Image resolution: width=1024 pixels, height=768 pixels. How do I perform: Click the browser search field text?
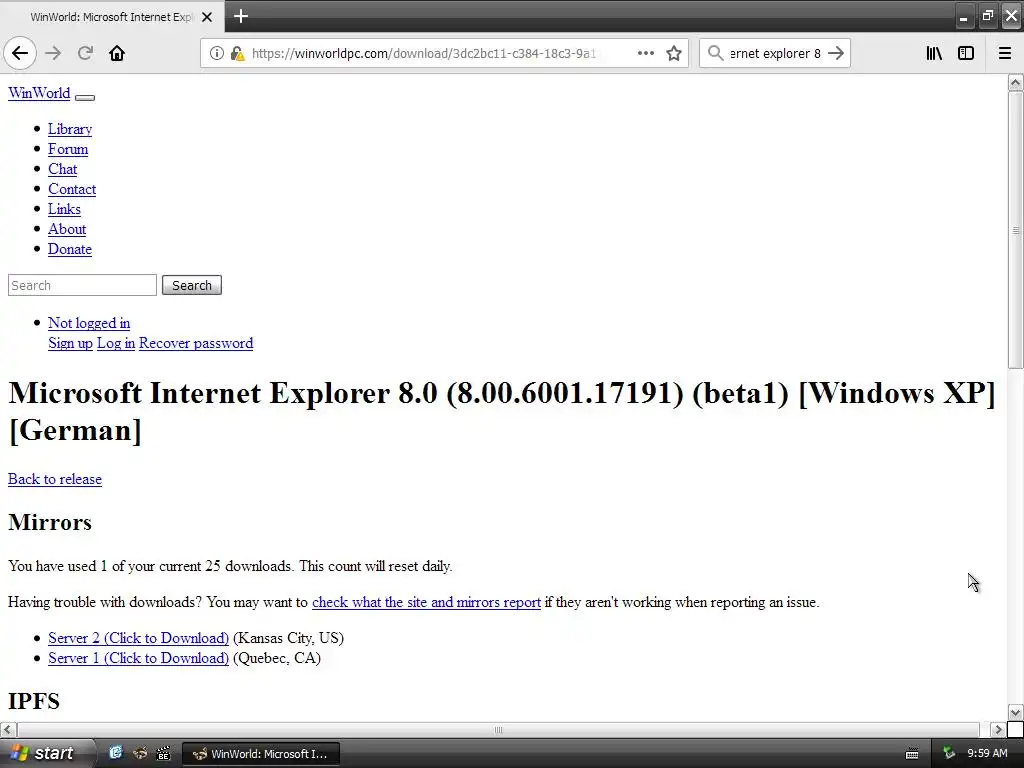pos(775,53)
